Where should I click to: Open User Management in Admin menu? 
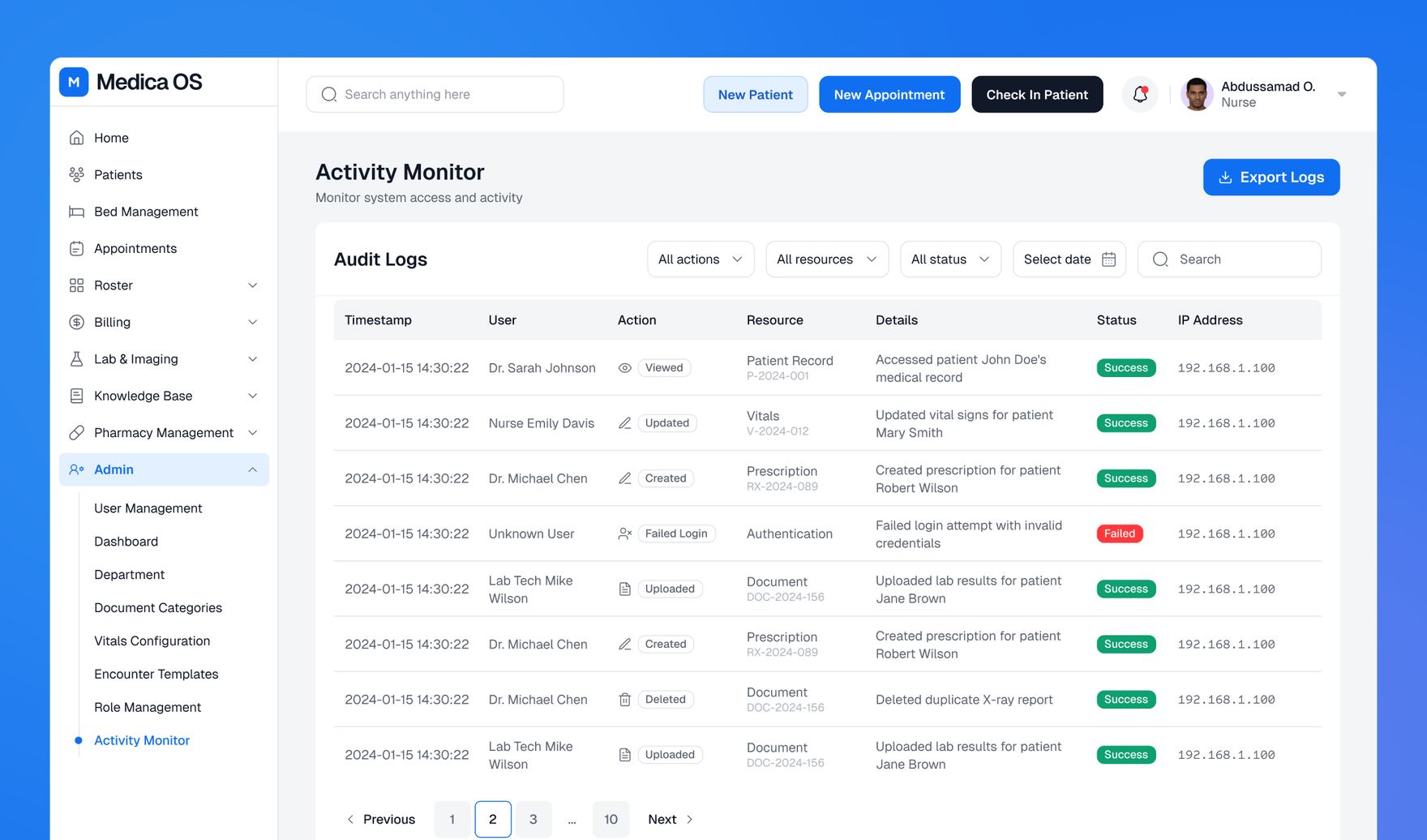tap(148, 508)
